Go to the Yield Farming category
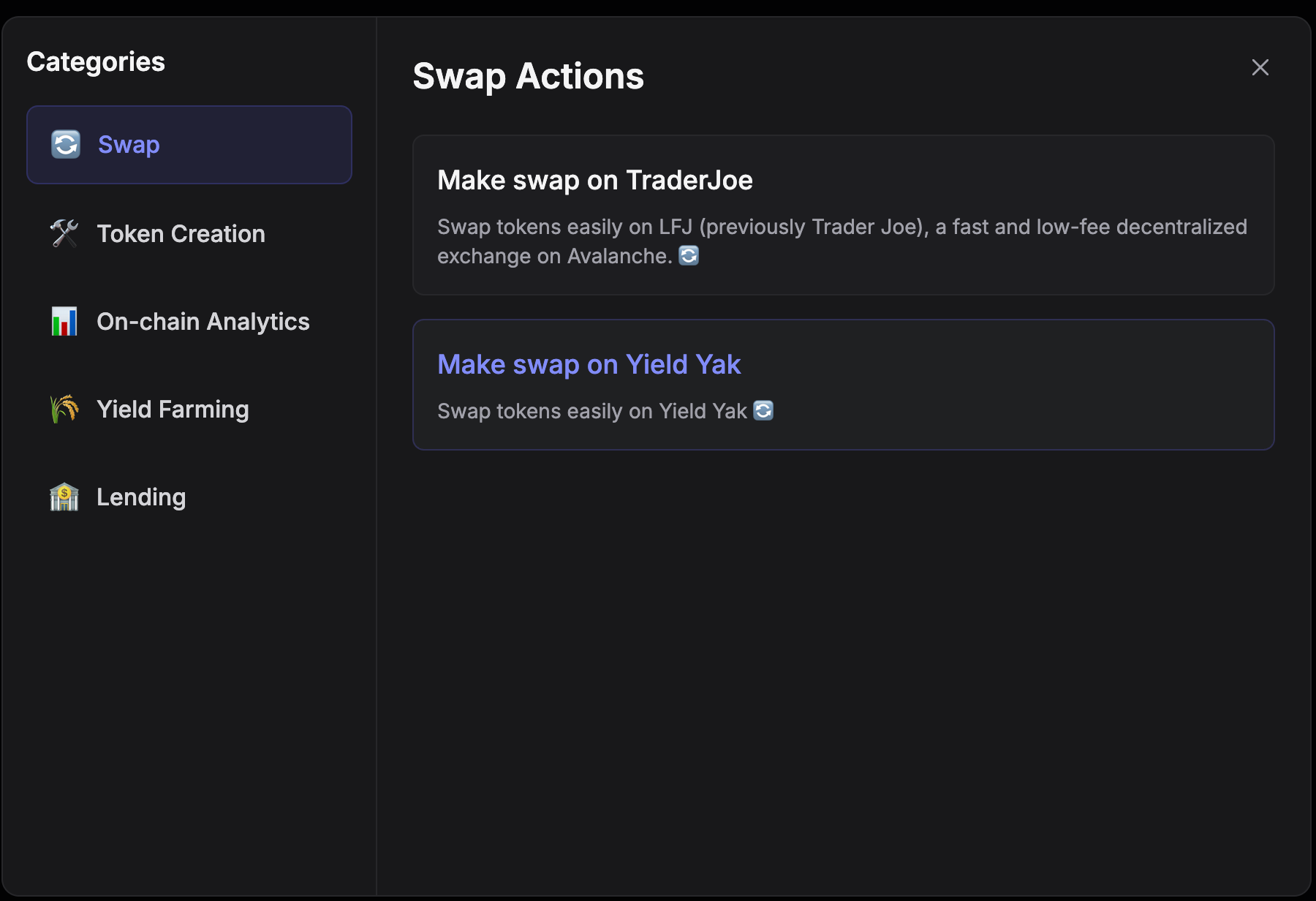The width and height of the screenshot is (1316, 901). (189, 410)
